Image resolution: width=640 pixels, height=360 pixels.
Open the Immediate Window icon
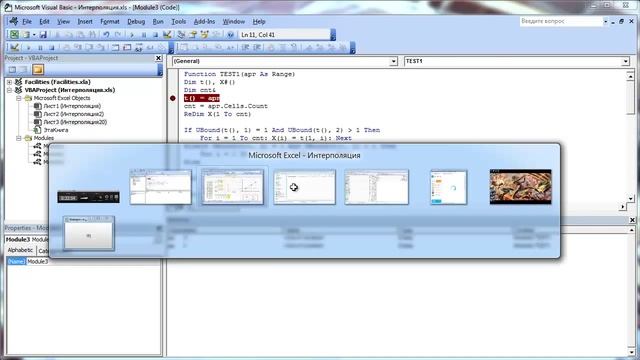click(127, 47)
